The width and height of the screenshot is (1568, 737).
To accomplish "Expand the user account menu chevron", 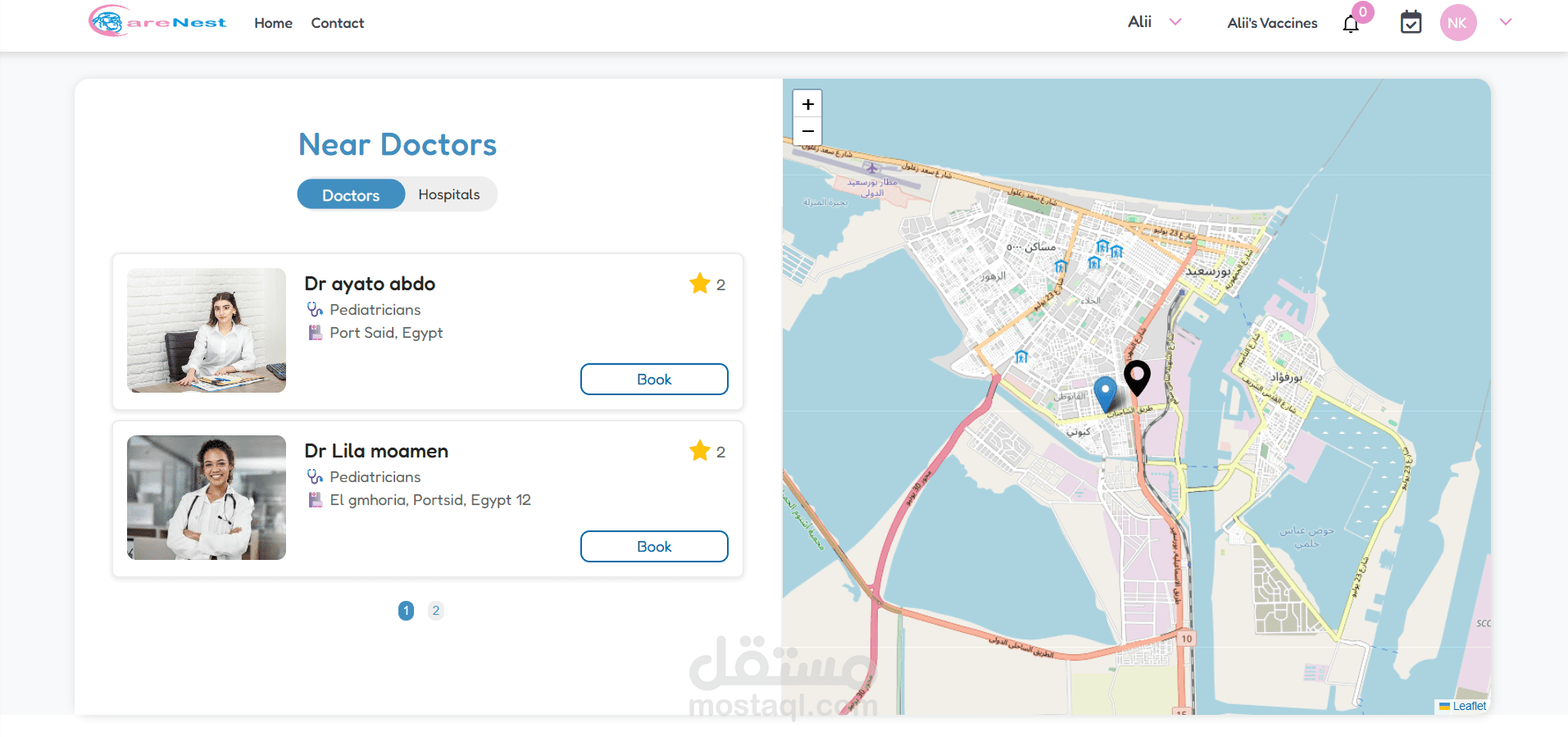I will pyautogui.click(x=1506, y=22).
